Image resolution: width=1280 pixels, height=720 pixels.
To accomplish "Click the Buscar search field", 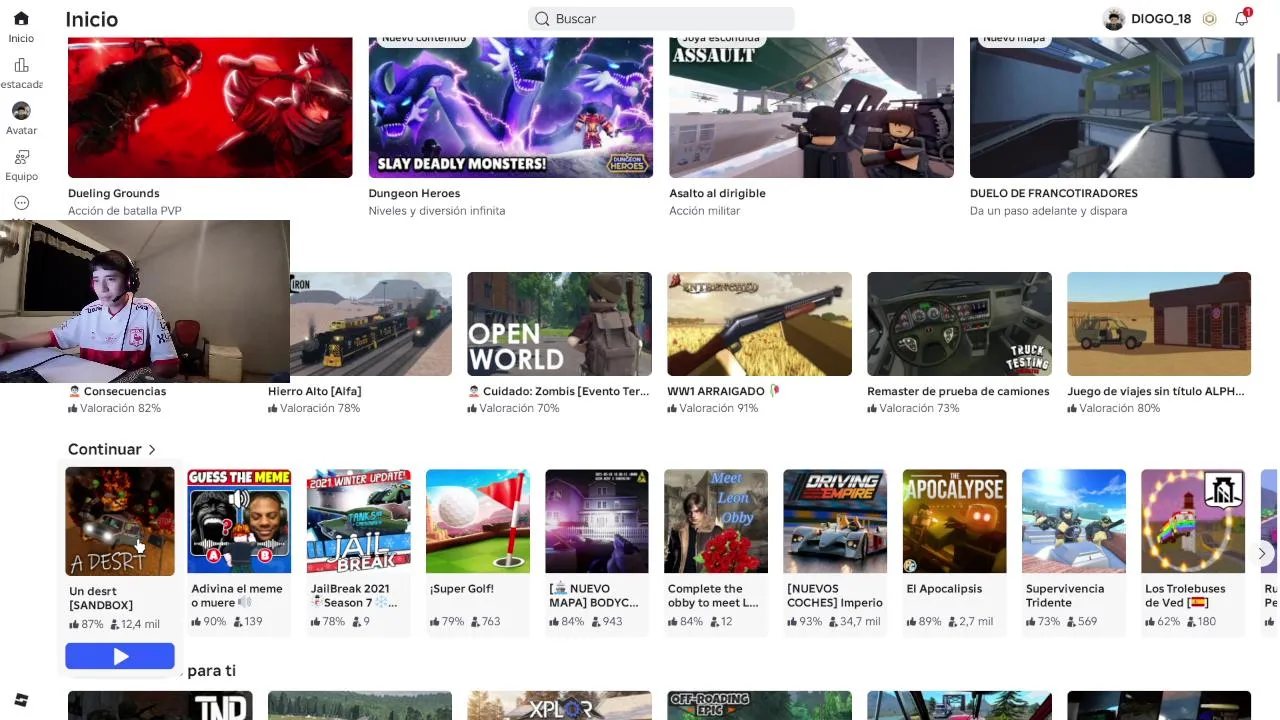I will [661, 19].
